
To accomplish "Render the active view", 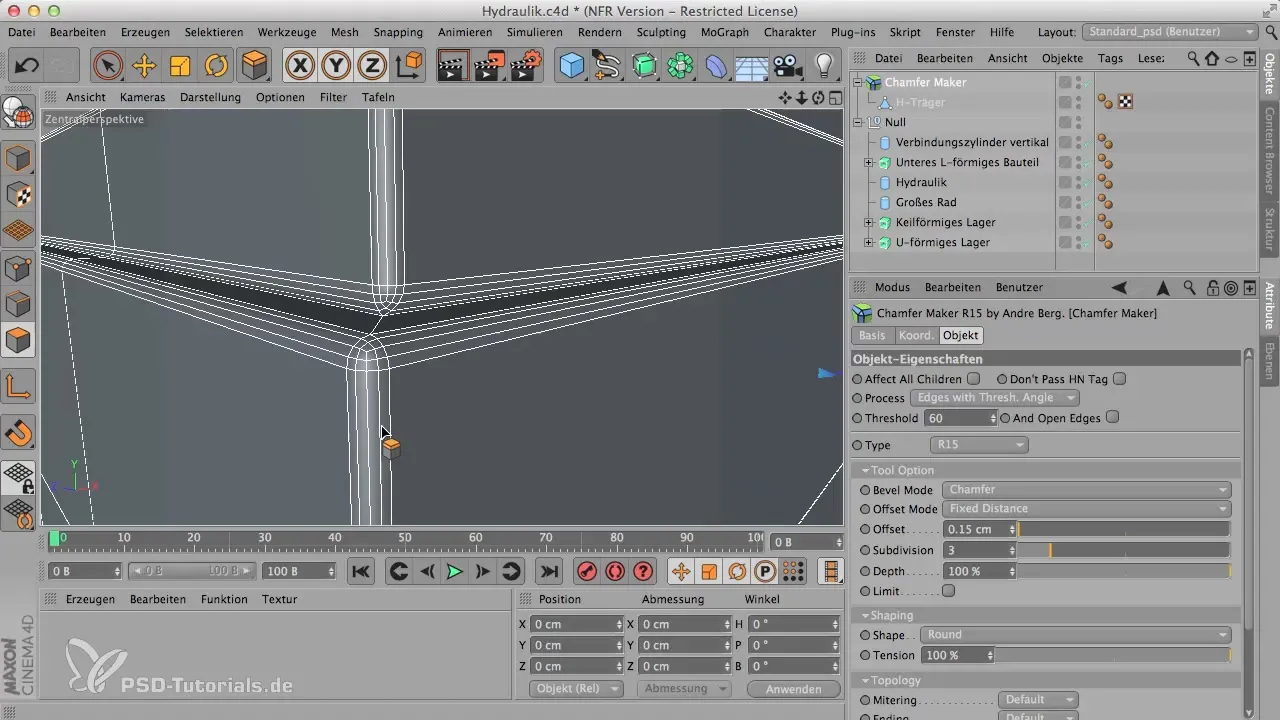I will 454,66.
